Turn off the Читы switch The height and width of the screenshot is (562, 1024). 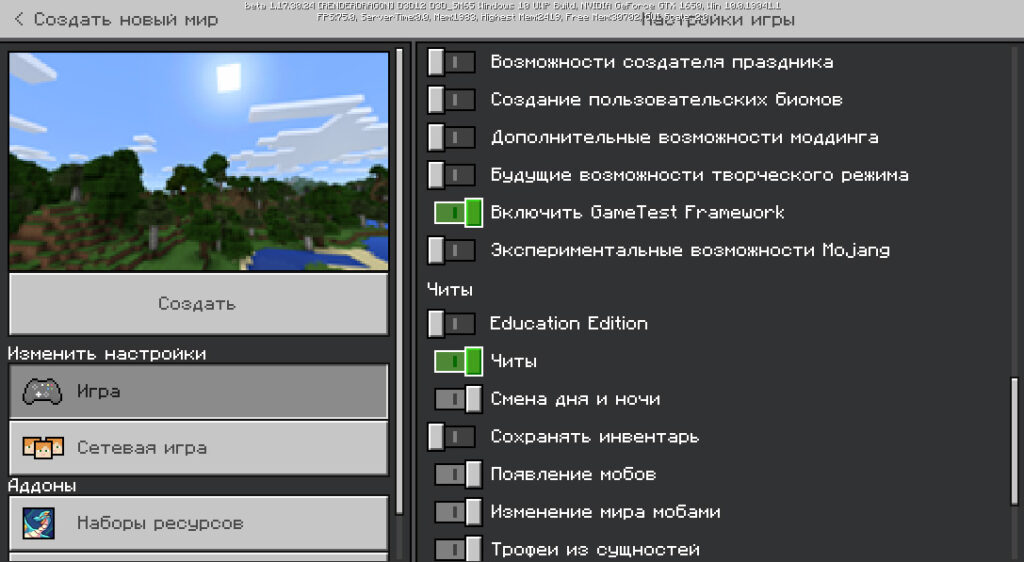[458, 361]
